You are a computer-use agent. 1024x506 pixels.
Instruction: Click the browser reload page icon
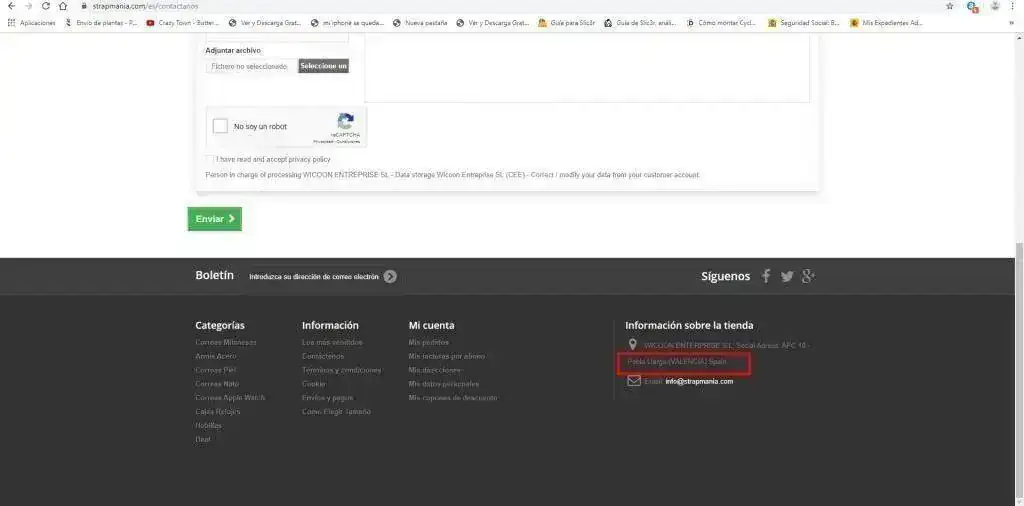coord(45,6)
